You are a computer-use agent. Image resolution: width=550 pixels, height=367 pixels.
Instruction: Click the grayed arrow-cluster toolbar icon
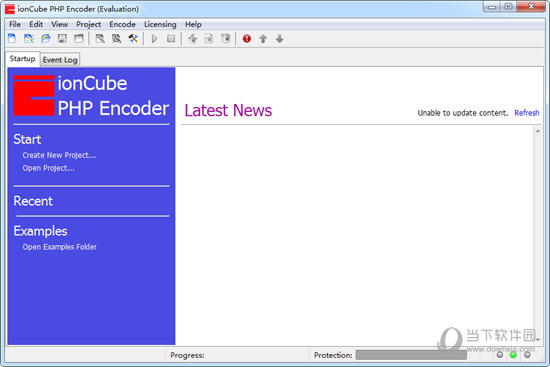click(192, 39)
